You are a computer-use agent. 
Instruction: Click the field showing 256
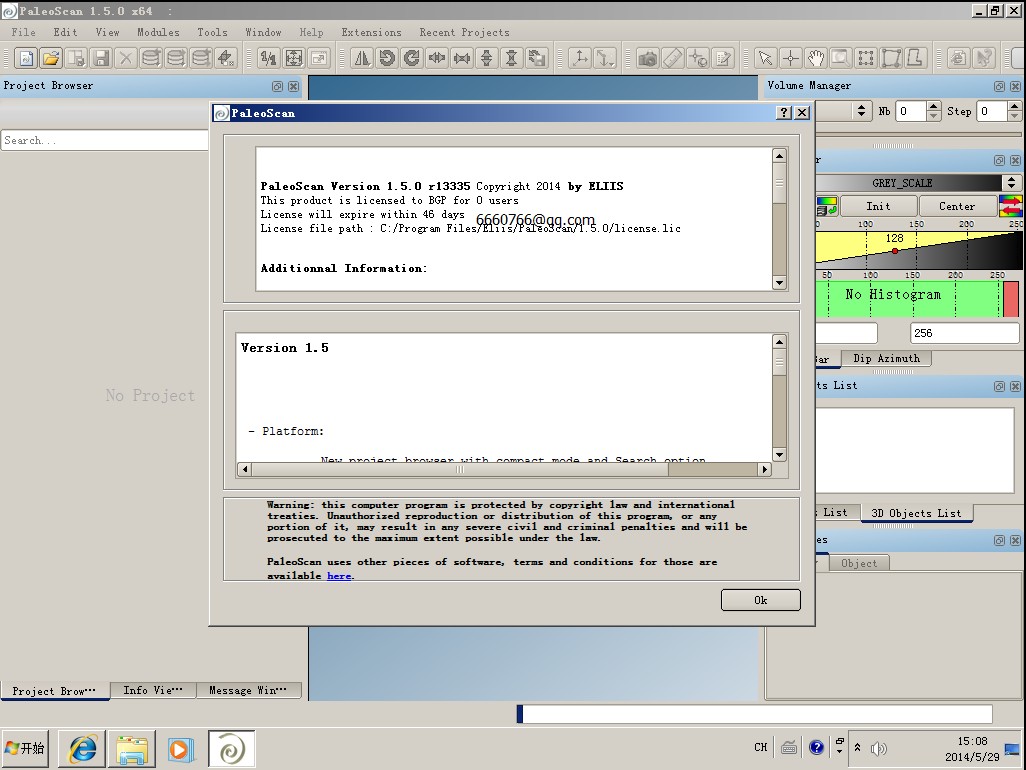click(x=964, y=333)
